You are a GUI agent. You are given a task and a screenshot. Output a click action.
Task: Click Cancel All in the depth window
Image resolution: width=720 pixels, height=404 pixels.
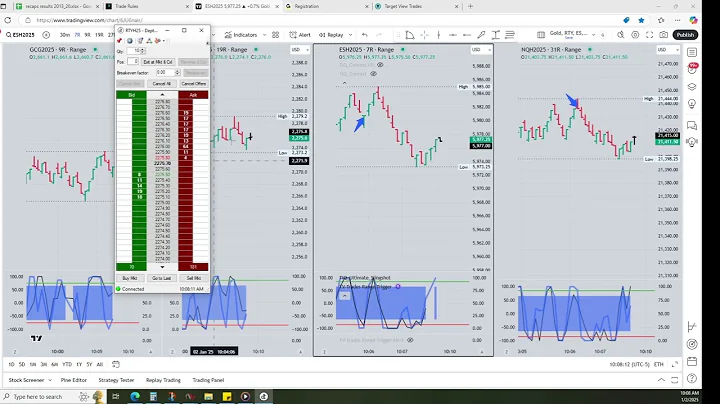(161, 84)
